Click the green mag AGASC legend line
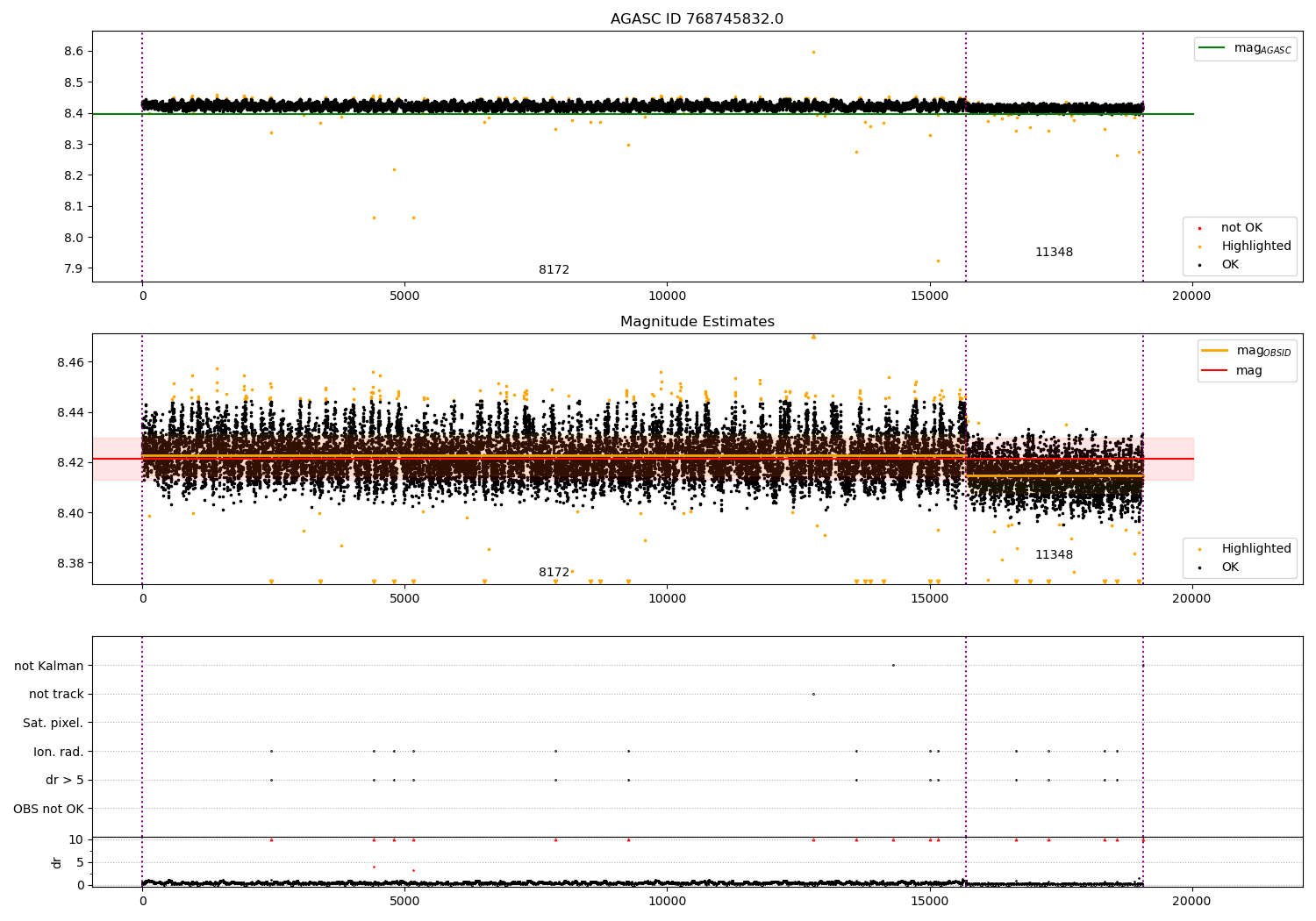 pyautogui.click(x=1212, y=48)
